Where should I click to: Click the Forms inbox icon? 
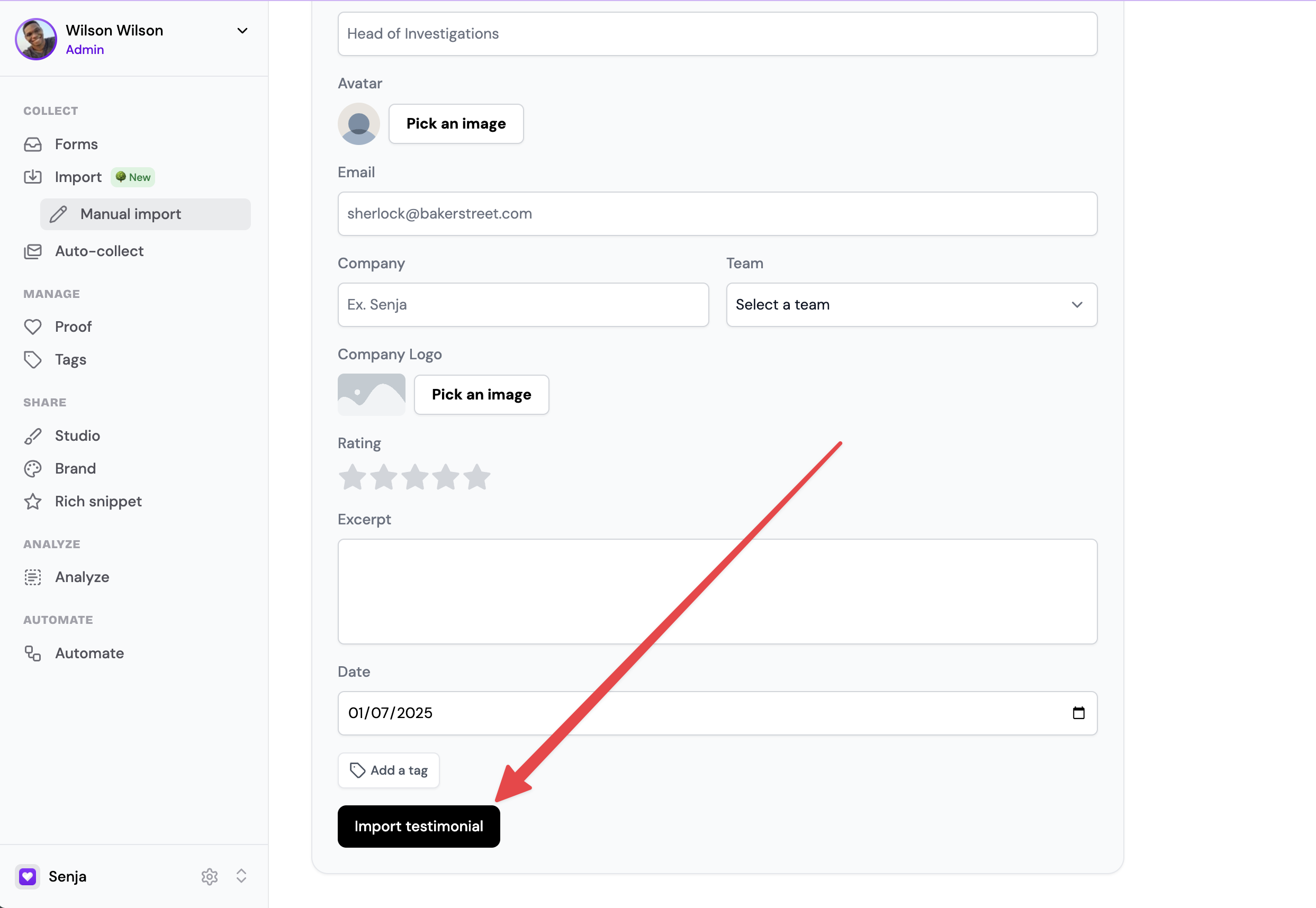coord(32,144)
